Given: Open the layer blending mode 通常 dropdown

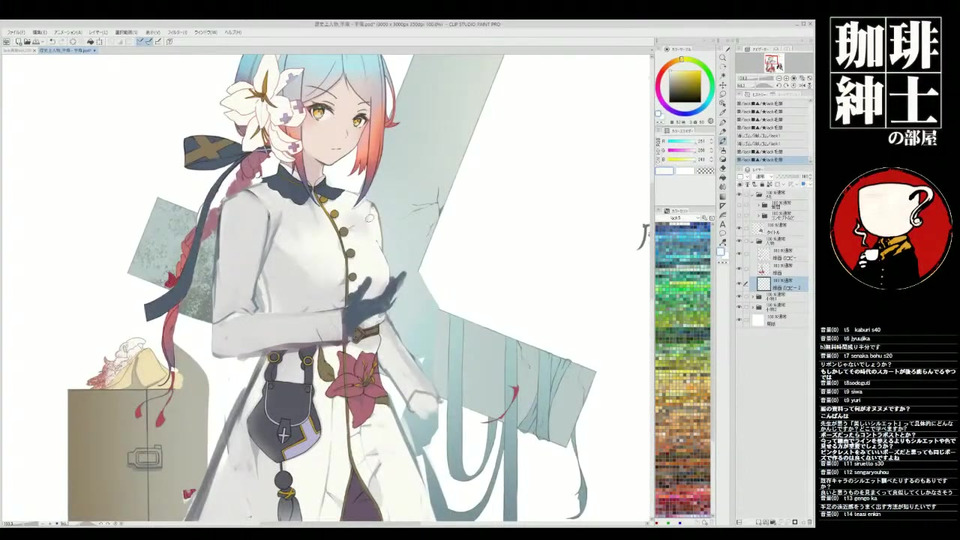Looking at the screenshot, I should (x=763, y=176).
